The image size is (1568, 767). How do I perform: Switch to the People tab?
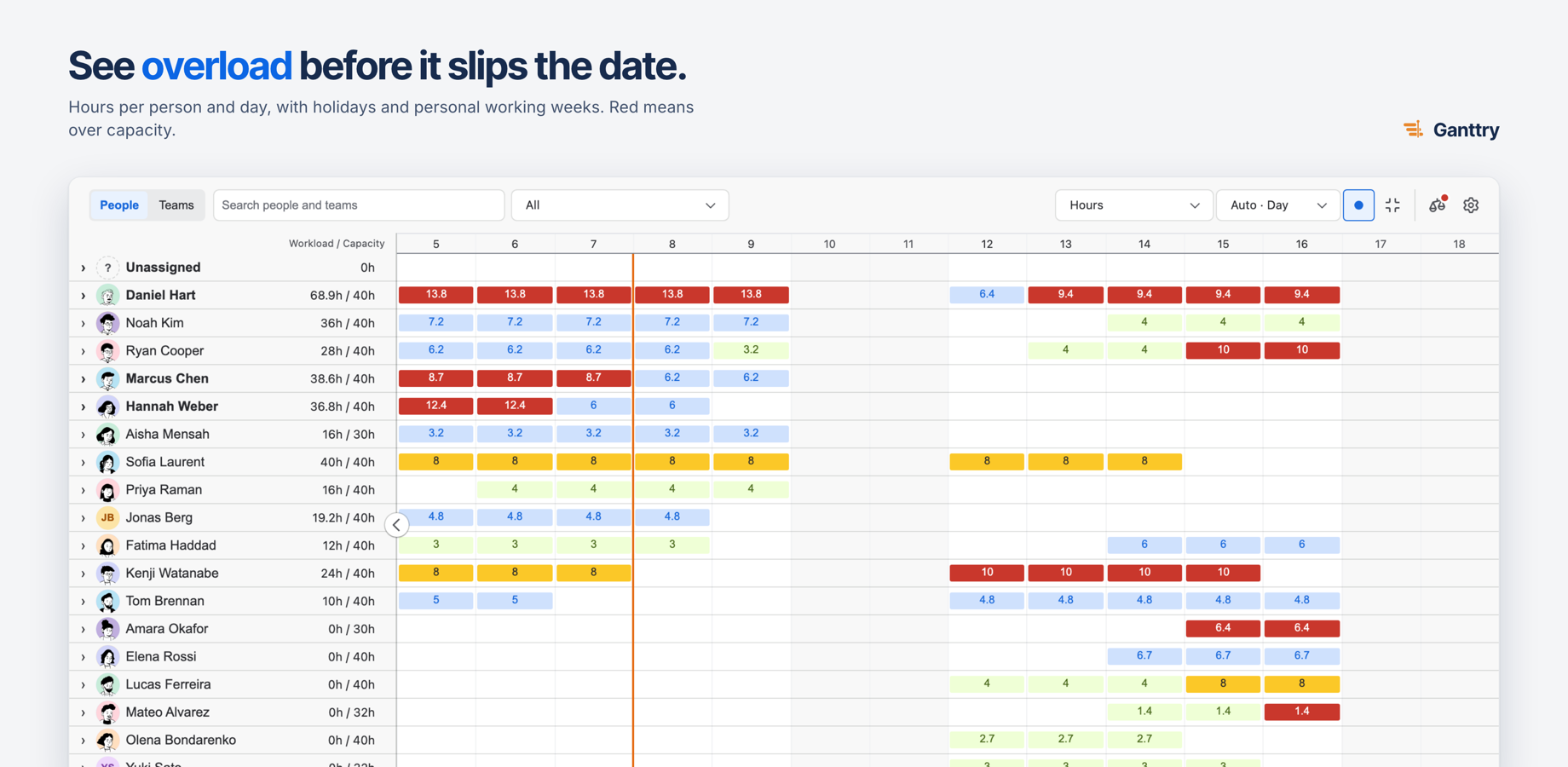[119, 205]
